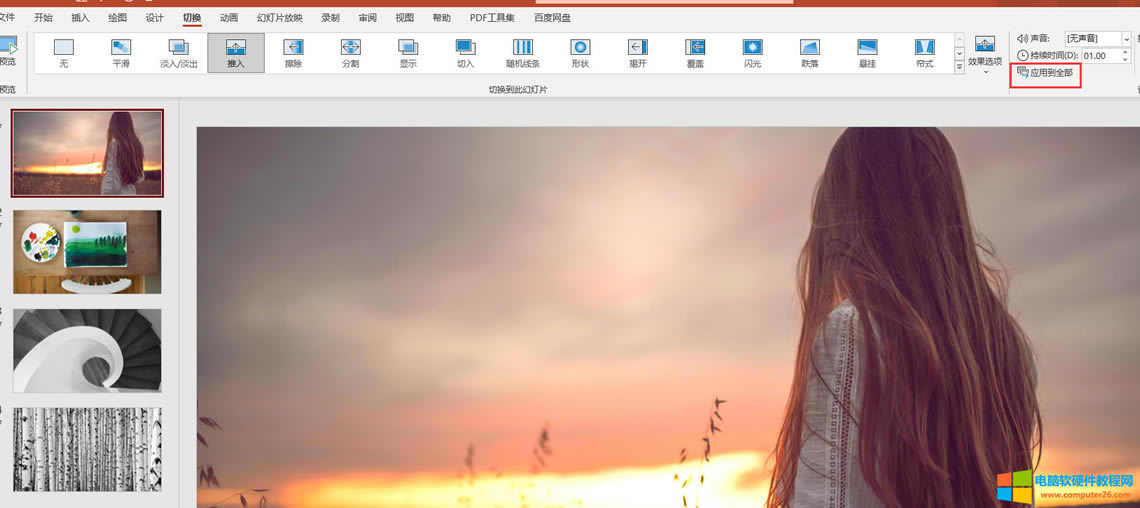Apply the 闪光 flash transition
1140x508 pixels.
click(x=752, y=52)
